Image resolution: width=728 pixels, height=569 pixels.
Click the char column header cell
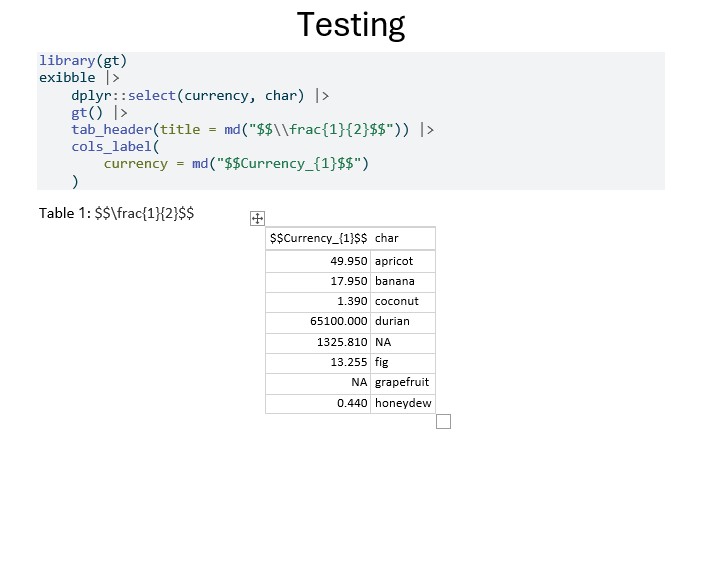[403, 238]
